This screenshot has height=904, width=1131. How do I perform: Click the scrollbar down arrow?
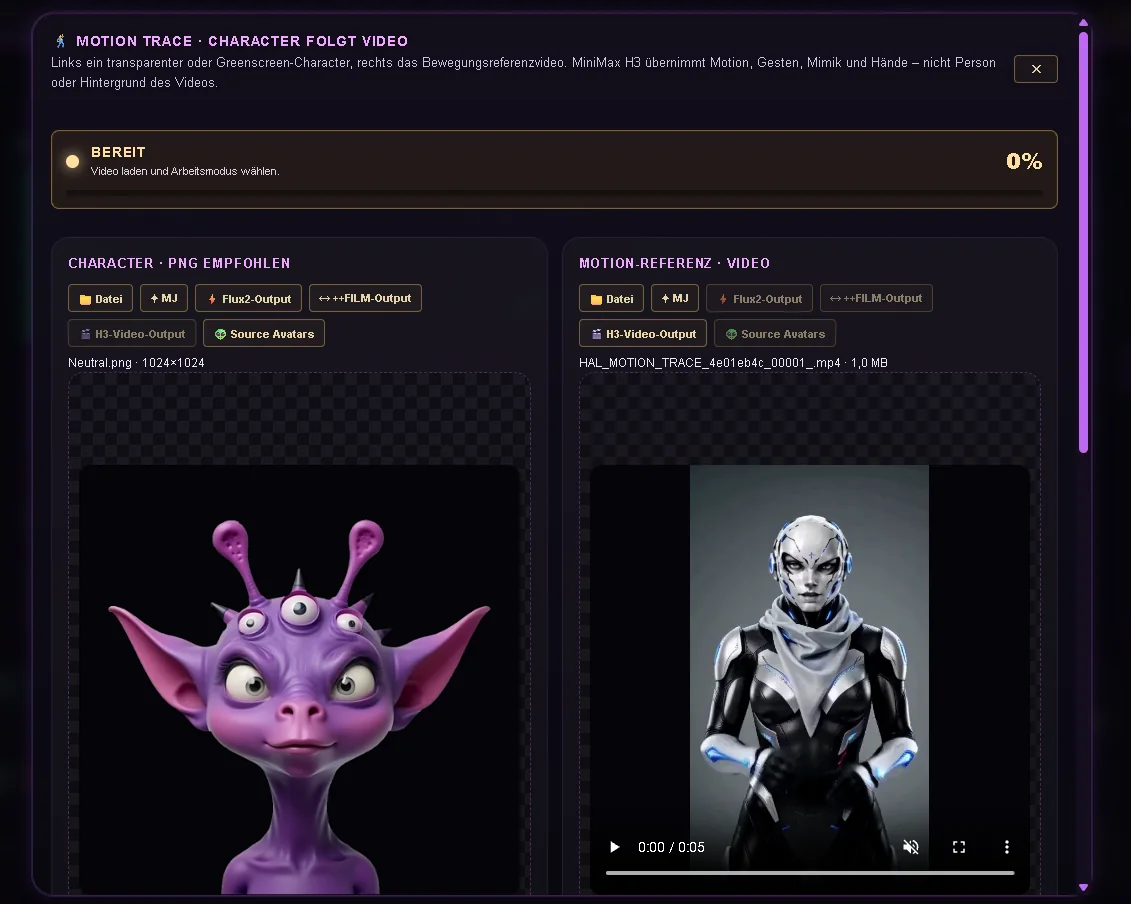1083,887
